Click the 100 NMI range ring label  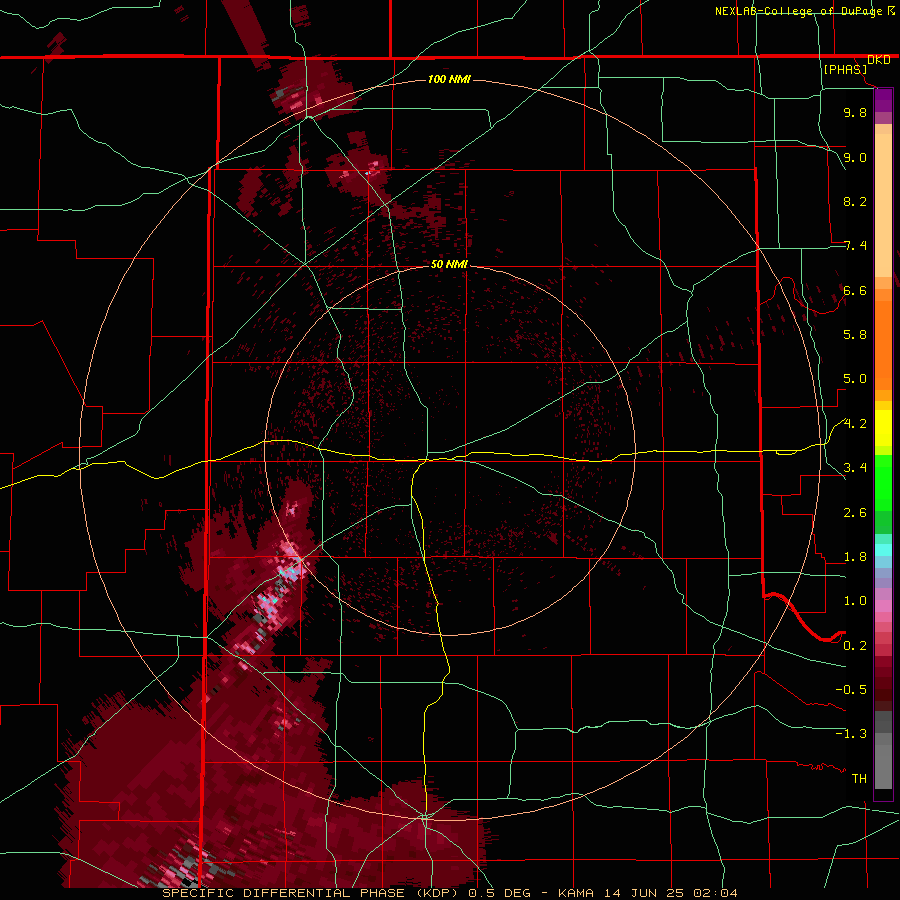click(x=449, y=79)
